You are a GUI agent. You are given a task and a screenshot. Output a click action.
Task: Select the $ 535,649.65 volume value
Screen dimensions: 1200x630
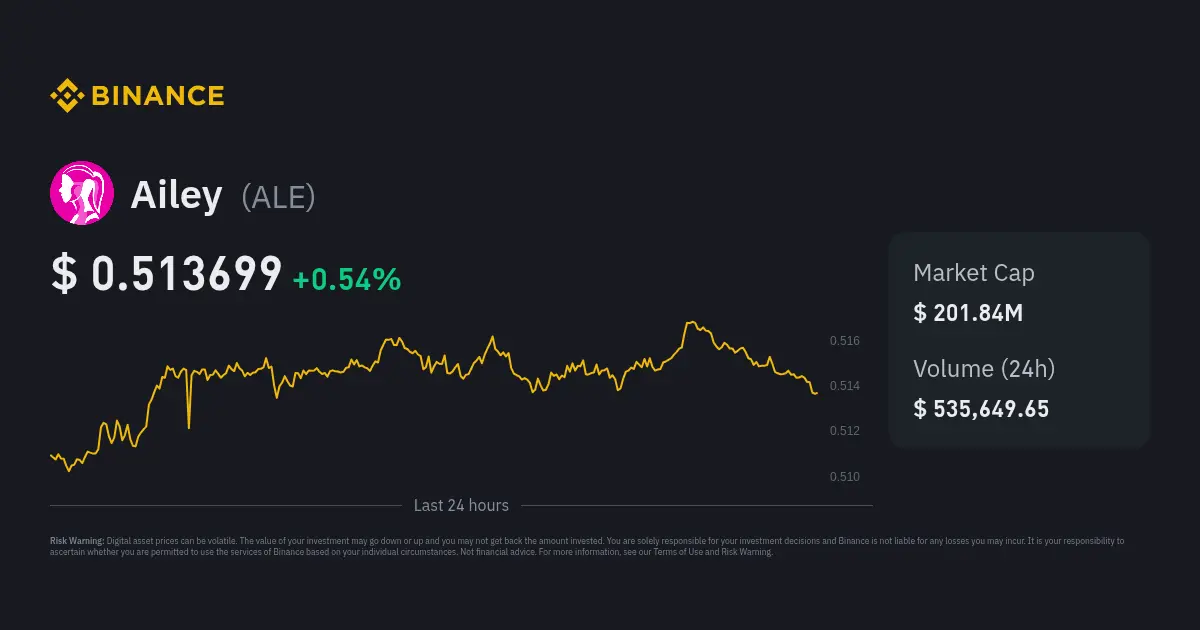[980, 408]
